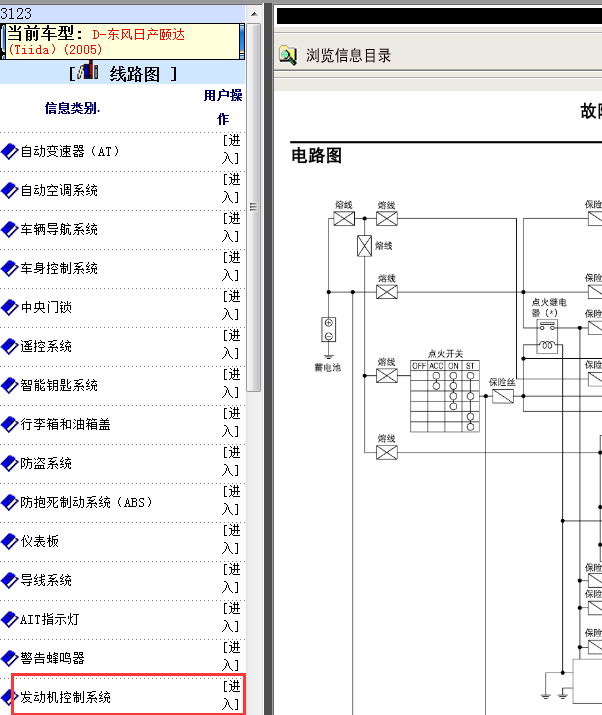Select 发动机控制系统 category text
The height and width of the screenshot is (715, 602).
pyautogui.click(x=65, y=697)
